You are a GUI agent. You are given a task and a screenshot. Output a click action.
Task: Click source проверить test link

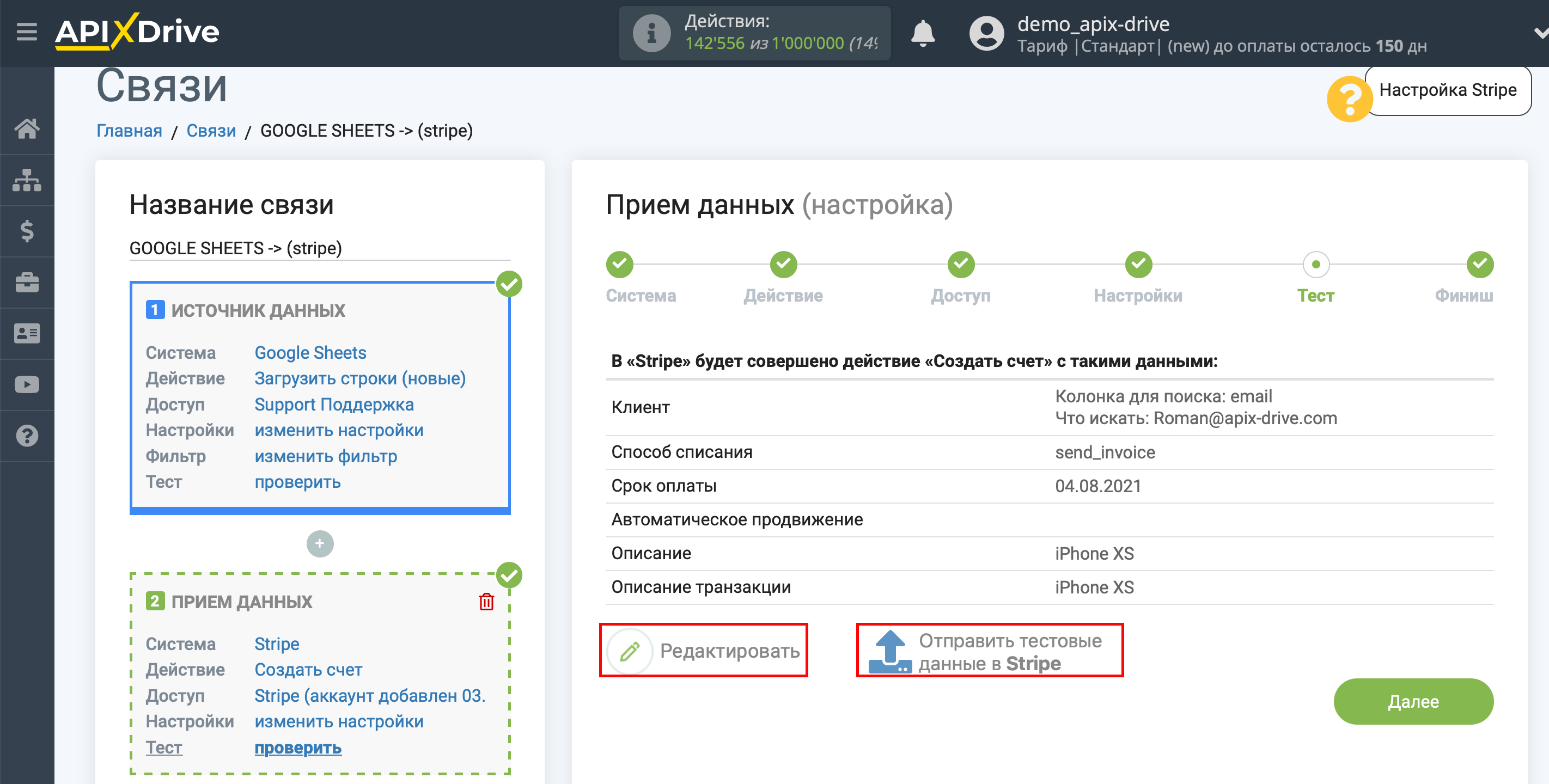pos(297,482)
